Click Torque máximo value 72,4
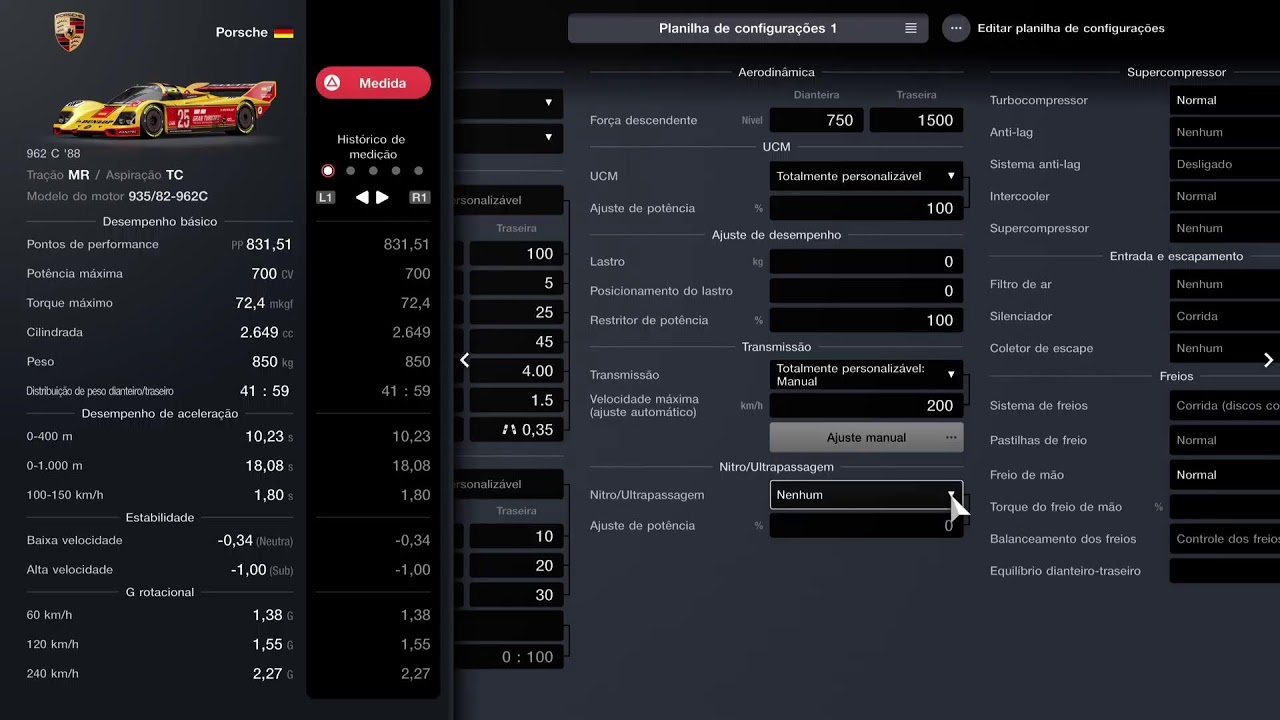 tap(250, 303)
